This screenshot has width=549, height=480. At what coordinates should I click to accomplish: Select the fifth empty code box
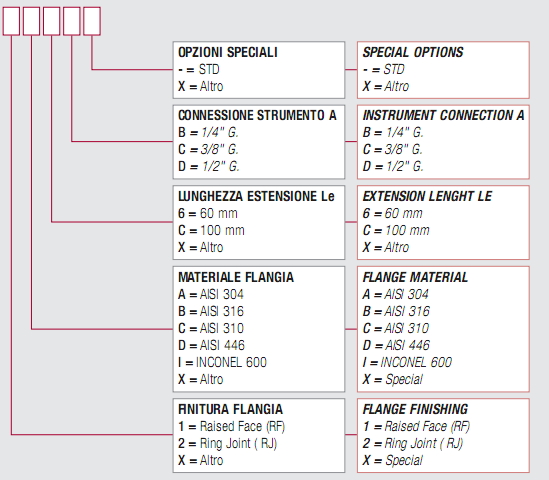(x=92, y=21)
